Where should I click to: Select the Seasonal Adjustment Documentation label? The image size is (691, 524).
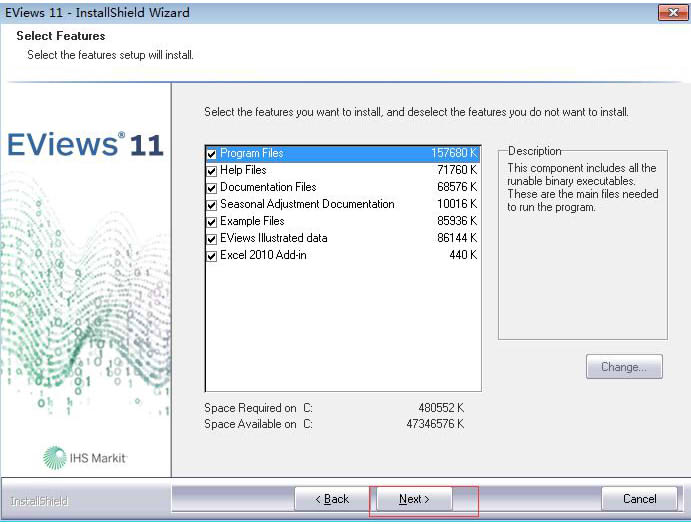pyautogui.click(x=307, y=204)
